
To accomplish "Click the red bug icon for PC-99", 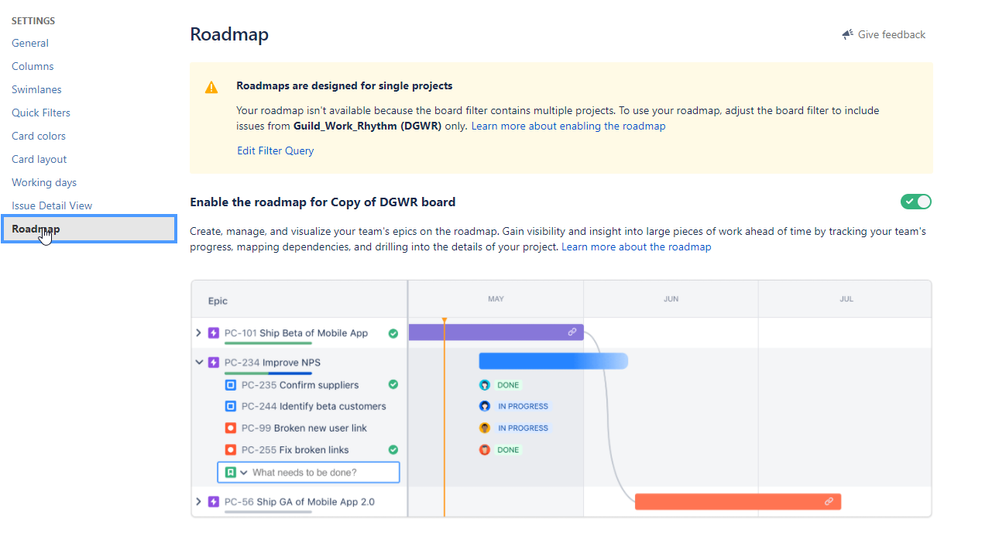I will [x=231, y=428].
